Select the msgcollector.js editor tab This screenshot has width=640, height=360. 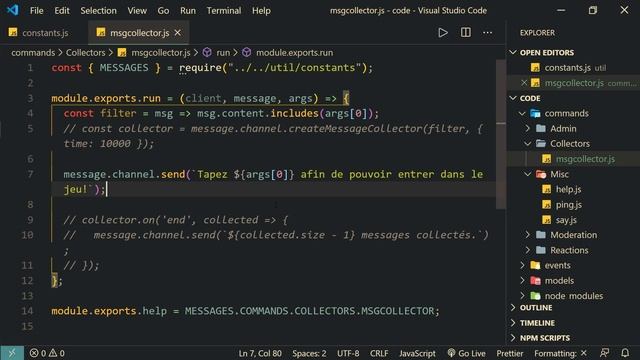point(139,33)
